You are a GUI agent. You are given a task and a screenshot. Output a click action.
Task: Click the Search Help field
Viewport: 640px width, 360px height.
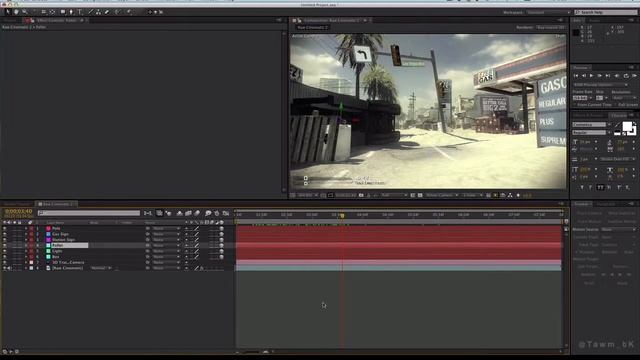click(606, 13)
